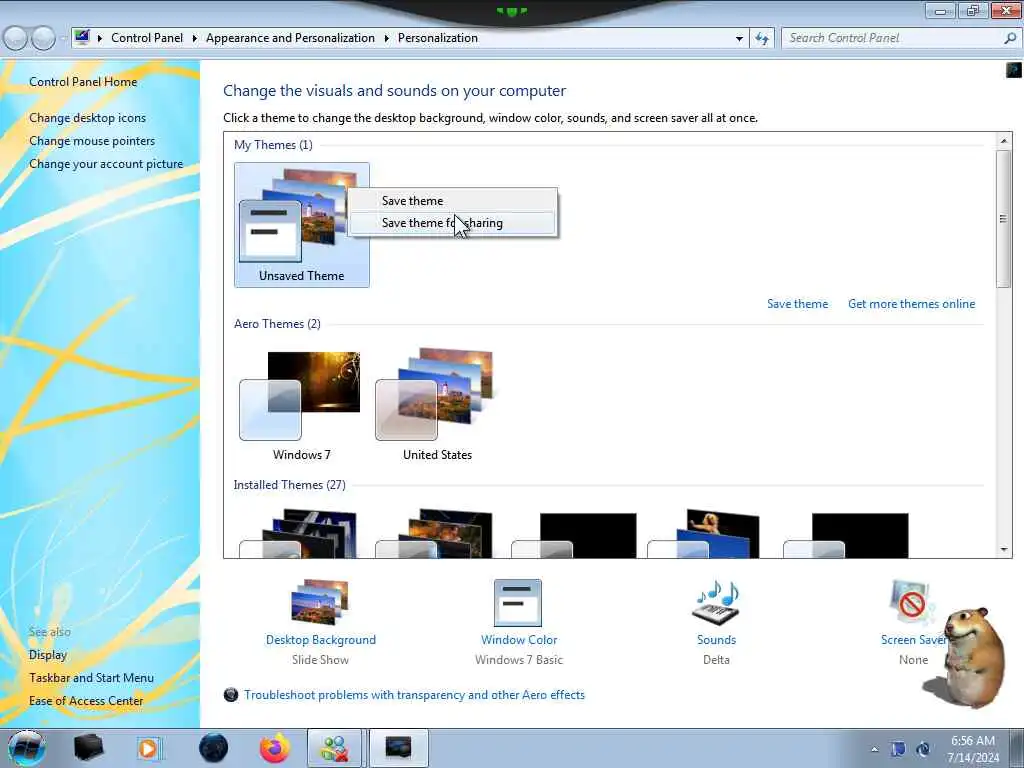The width and height of the screenshot is (1024, 768).
Task: Click the tray icon beside the clock
Action: click(923, 749)
